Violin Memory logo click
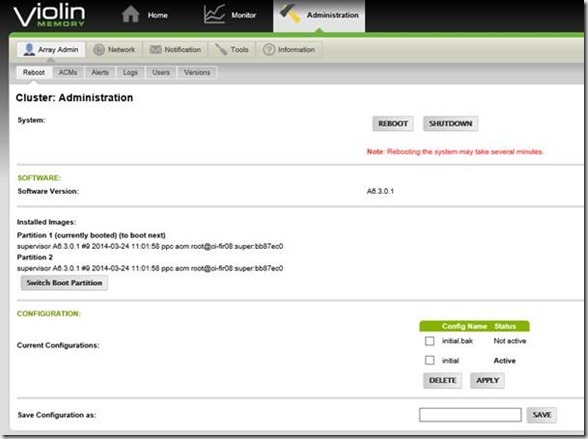The height and width of the screenshot is (439, 588). pos(49,15)
